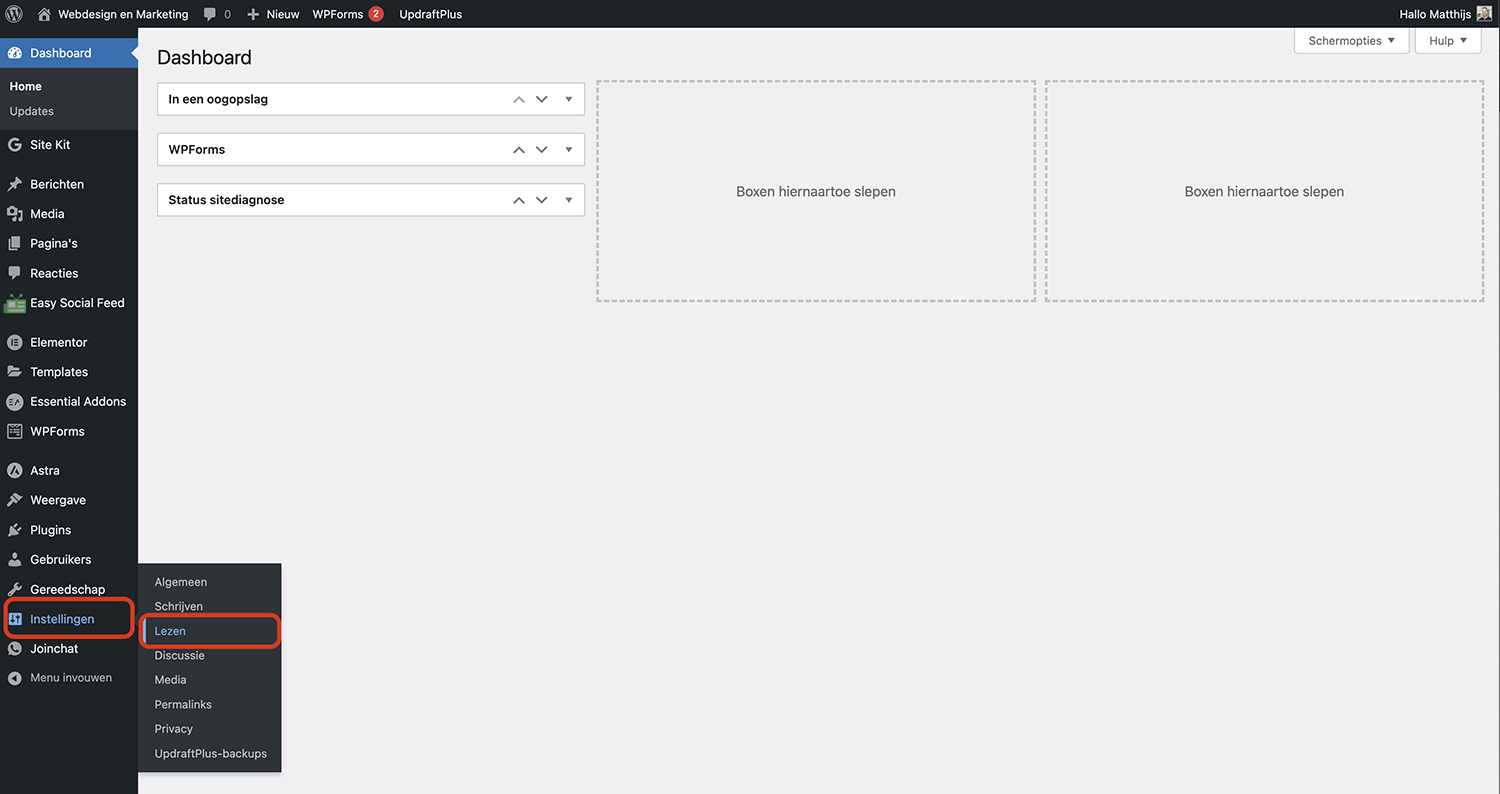This screenshot has width=1500, height=794.
Task: Click UpdraftPlus in the admin bar
Action: (430, 14)
